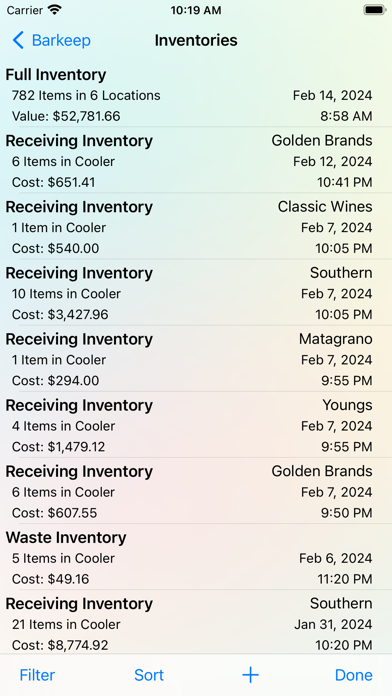
Task: Open Southern receiving inventory costing $3,427.96
Action: (196, 293)
